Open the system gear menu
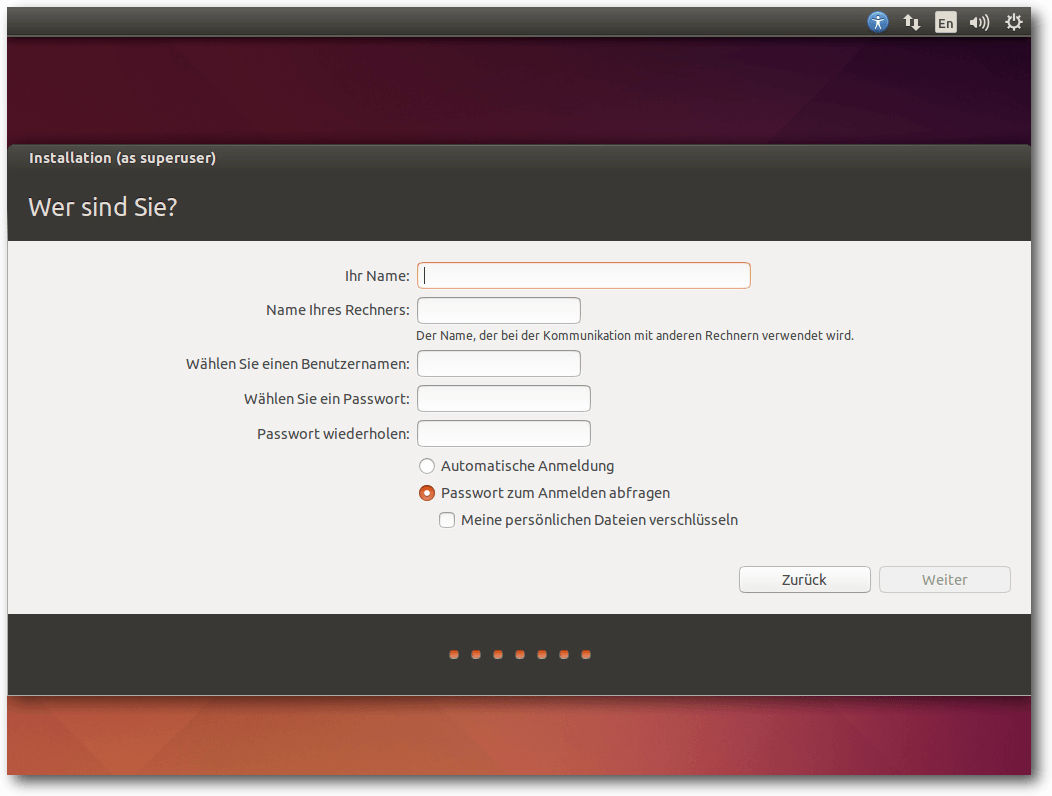The width and height of the screenshot is (1052, 796). pos(1013,22)
